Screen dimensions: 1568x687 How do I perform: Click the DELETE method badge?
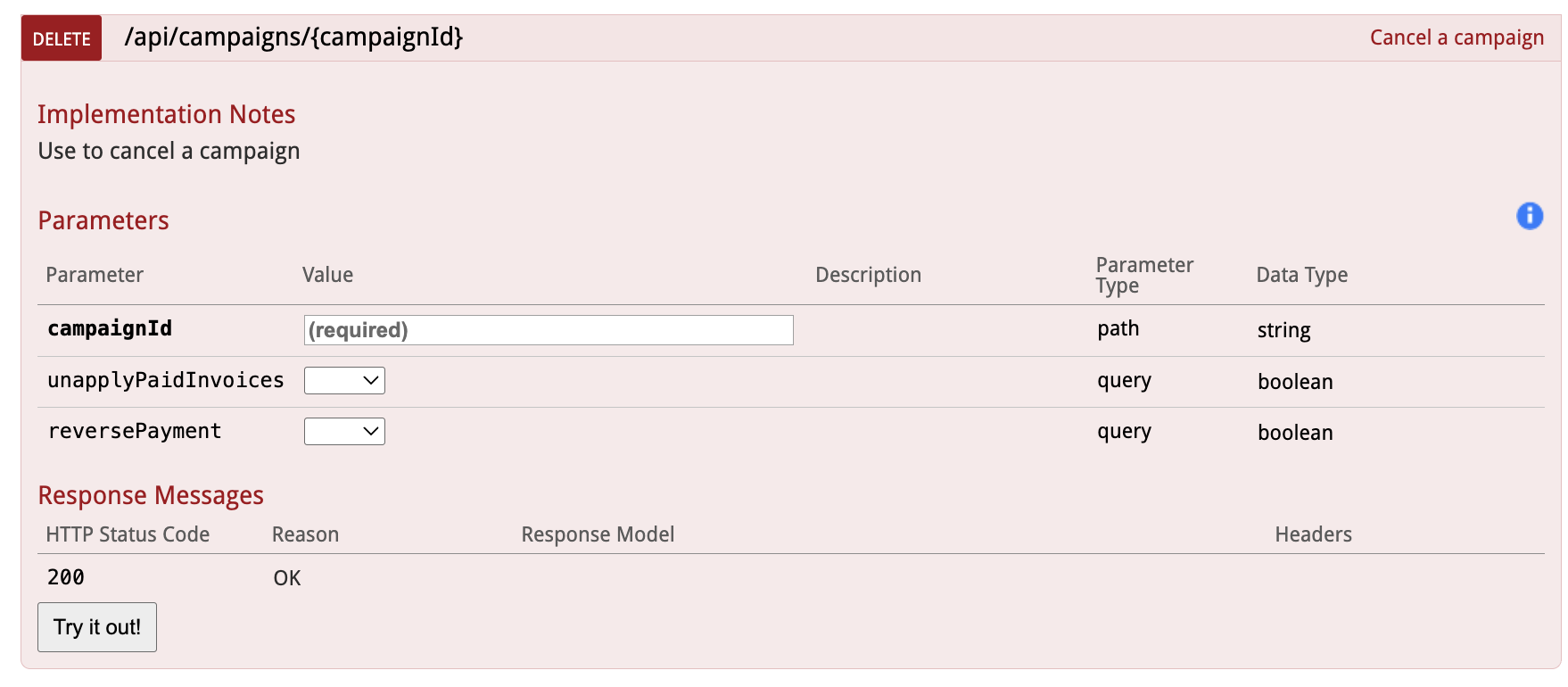click(x=62, y=38)
